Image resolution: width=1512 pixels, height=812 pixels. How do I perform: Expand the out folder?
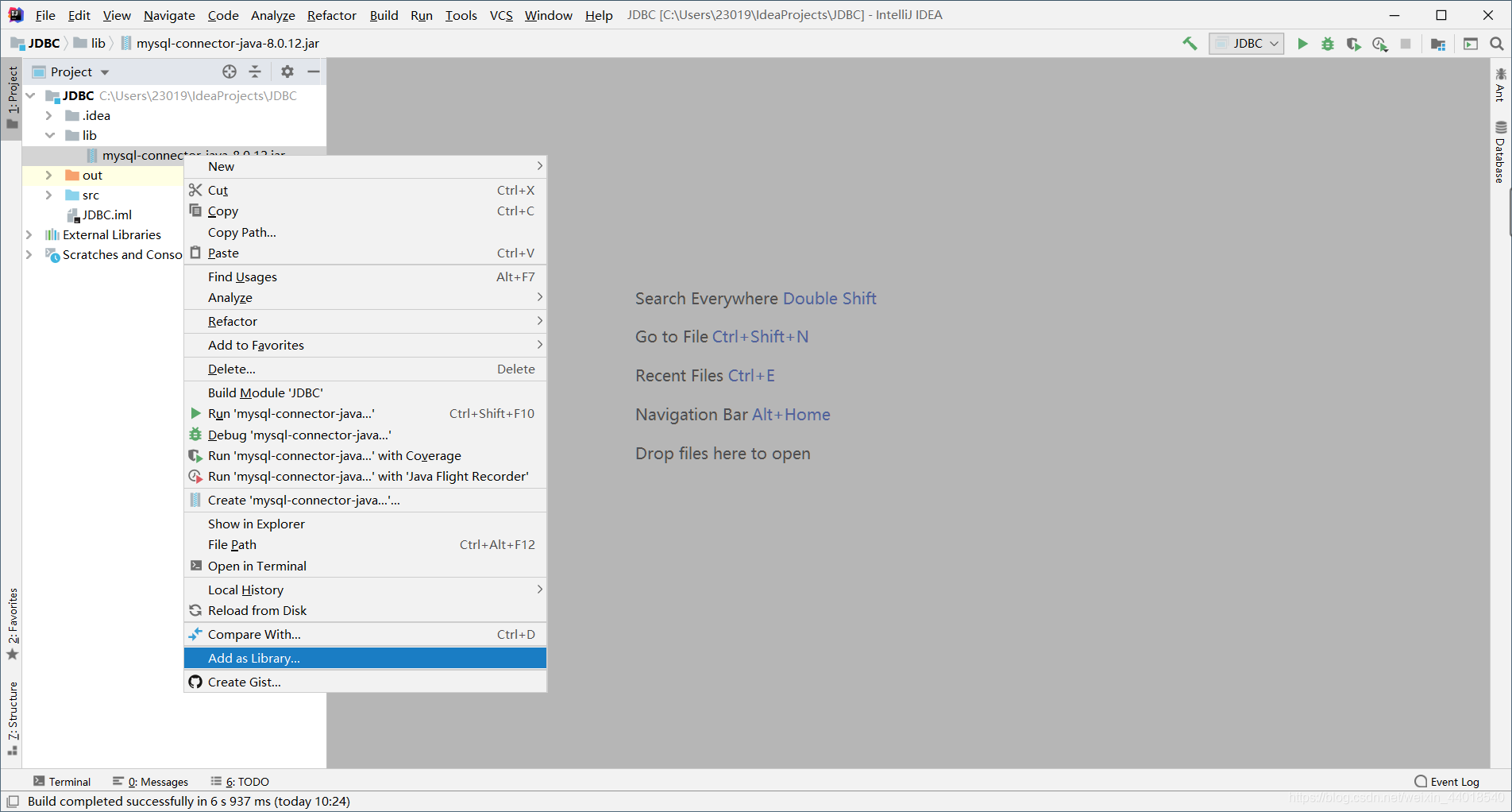[x=48, y=175]
